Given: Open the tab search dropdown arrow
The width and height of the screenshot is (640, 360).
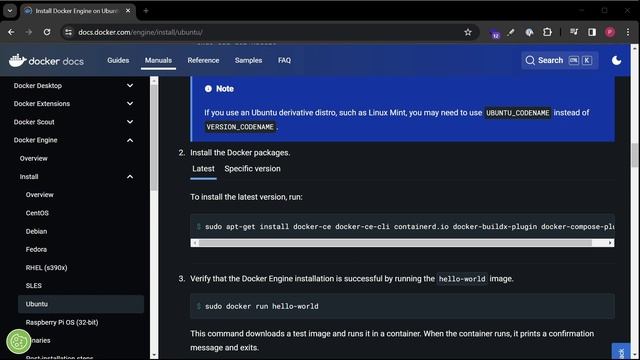Looking at the screenshot, I should [10, 11].
